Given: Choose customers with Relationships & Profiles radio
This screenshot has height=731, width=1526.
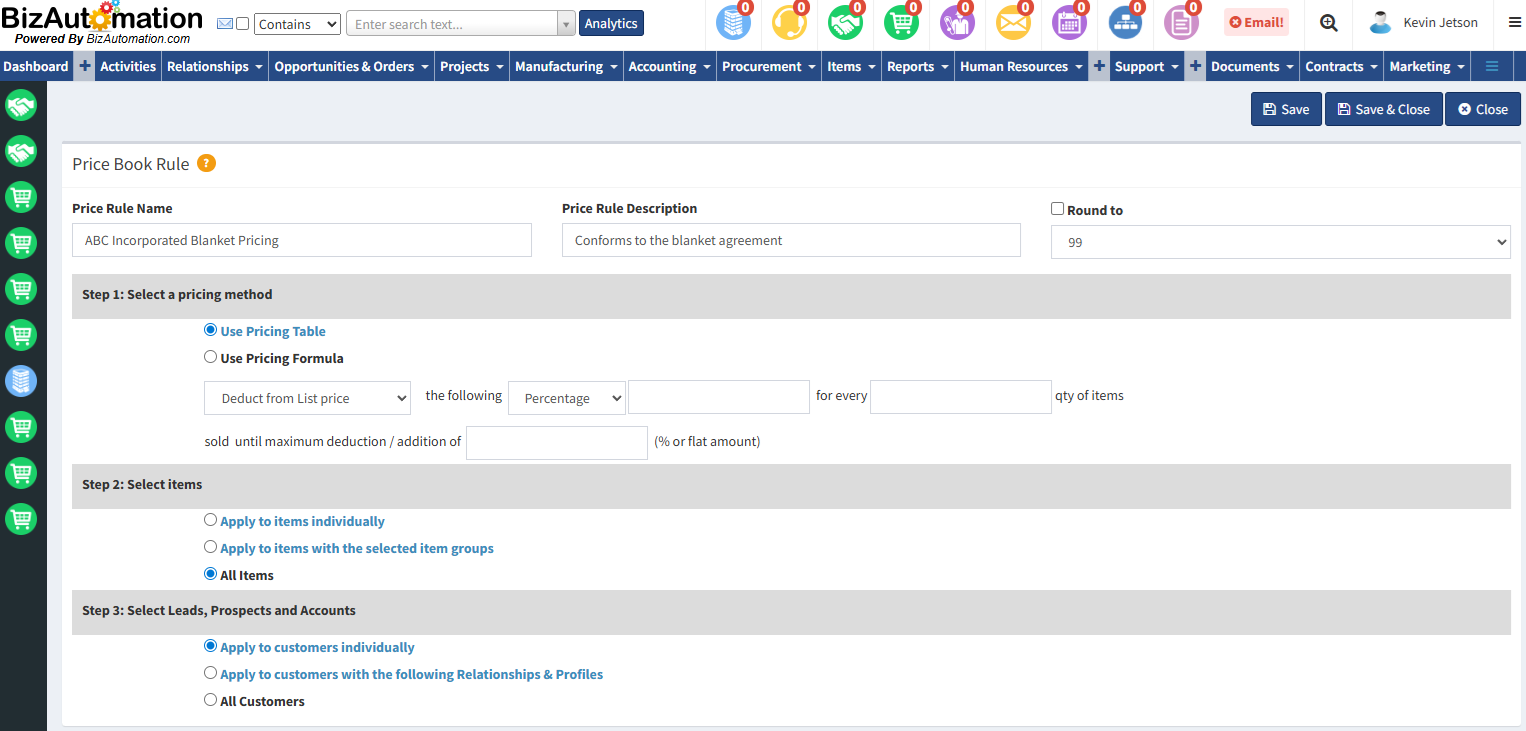Looking at the screenshot, I should (x=210, y=673).
